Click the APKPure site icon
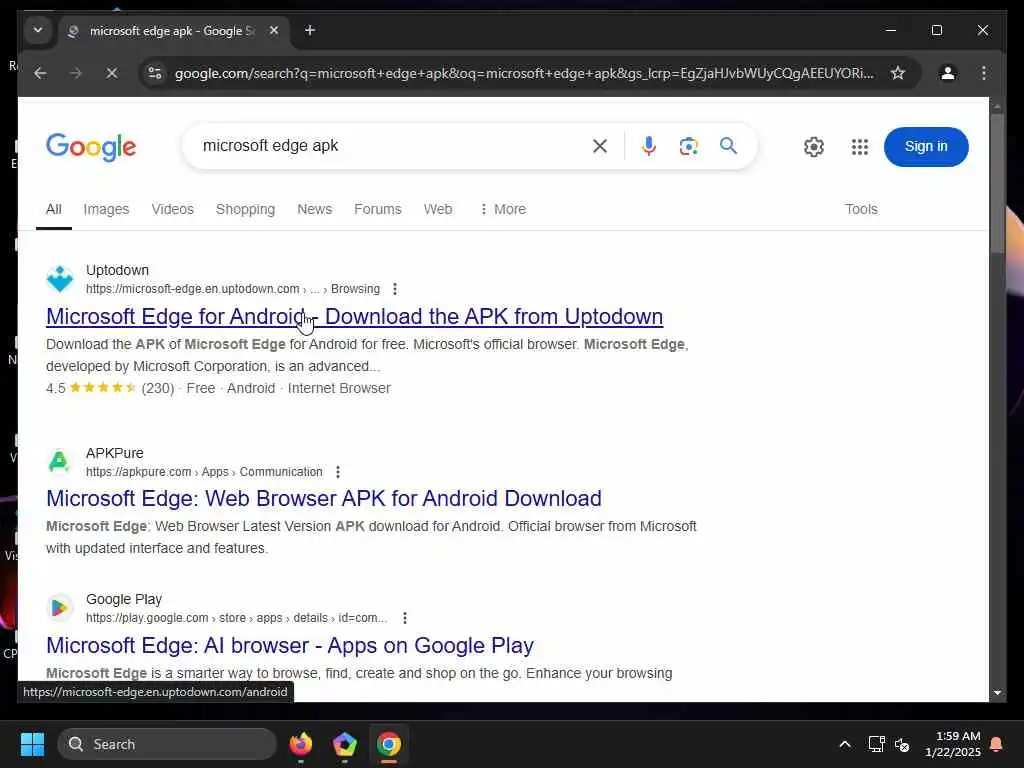This screenshot has height=768, width=1024. point(59,462)
